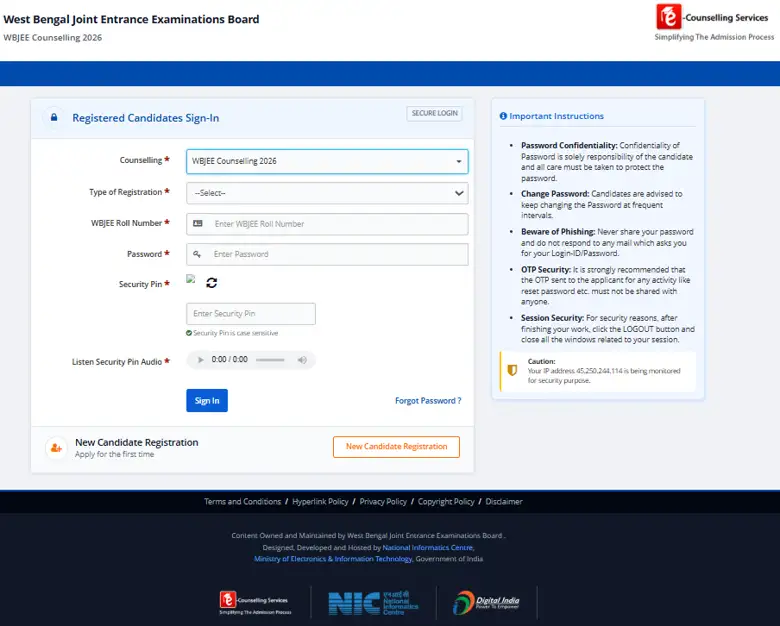Click the 0:00 / 0:00 audio time display
The image size is (780, 626).
(229, 359)
